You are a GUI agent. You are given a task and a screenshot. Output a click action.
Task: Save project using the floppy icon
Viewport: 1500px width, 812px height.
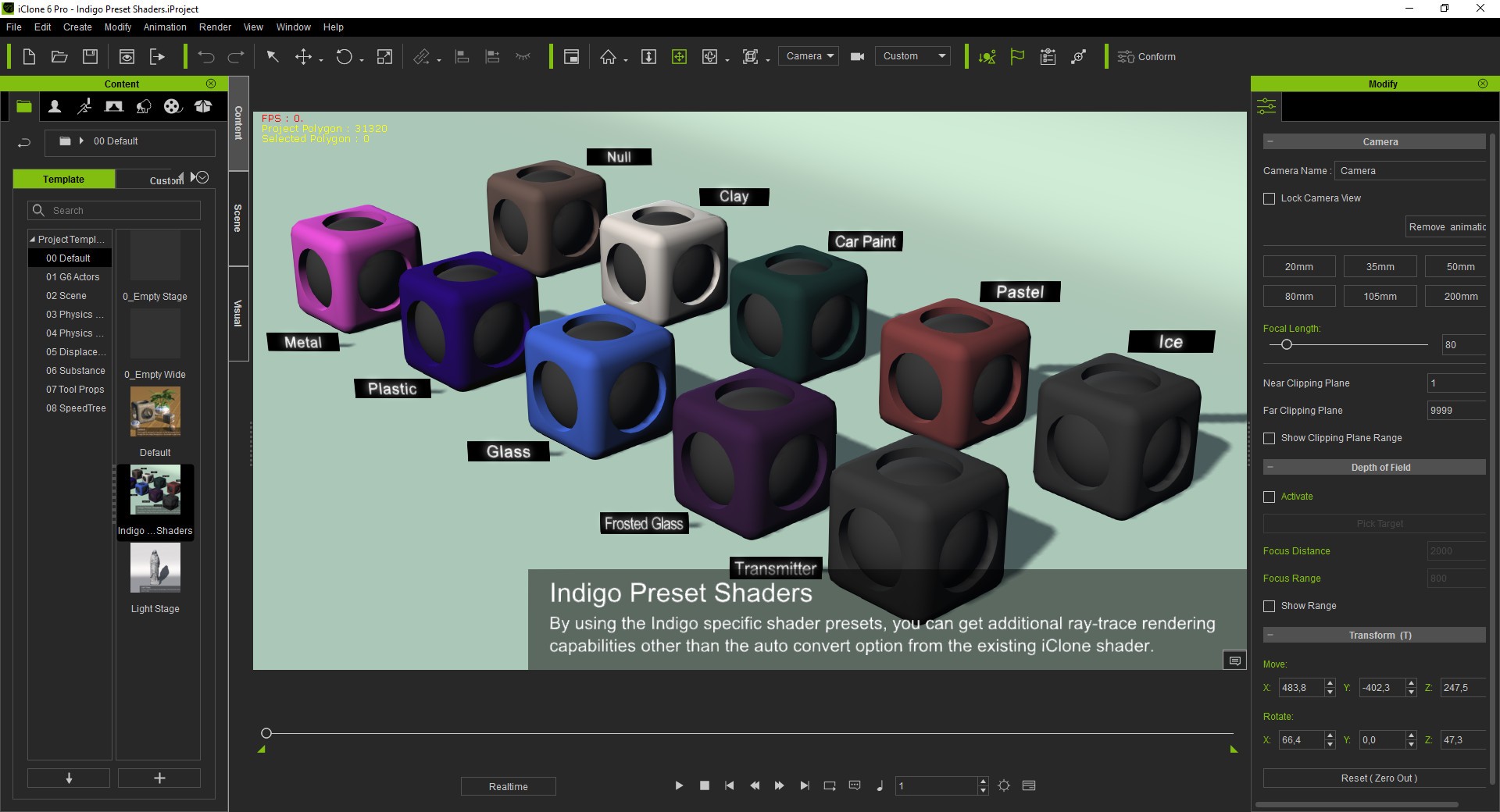pos(91,56)
